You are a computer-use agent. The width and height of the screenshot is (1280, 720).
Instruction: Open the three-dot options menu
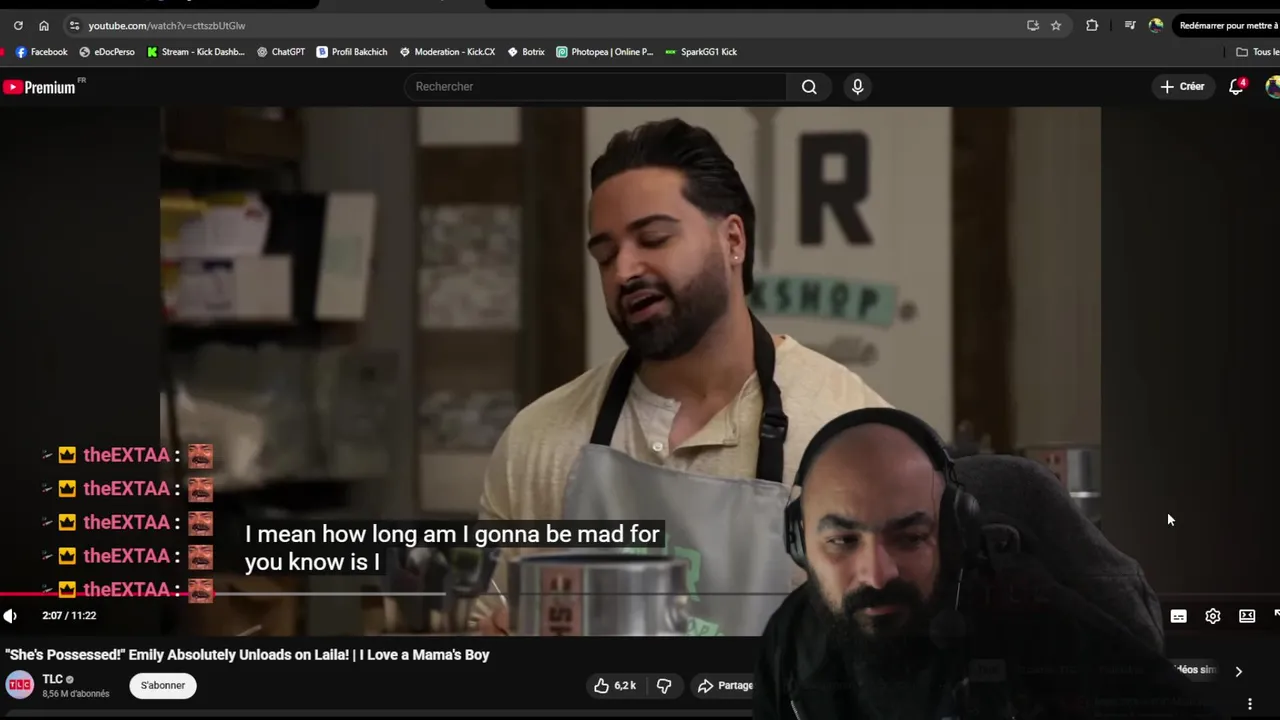[x=1249, y=704]
